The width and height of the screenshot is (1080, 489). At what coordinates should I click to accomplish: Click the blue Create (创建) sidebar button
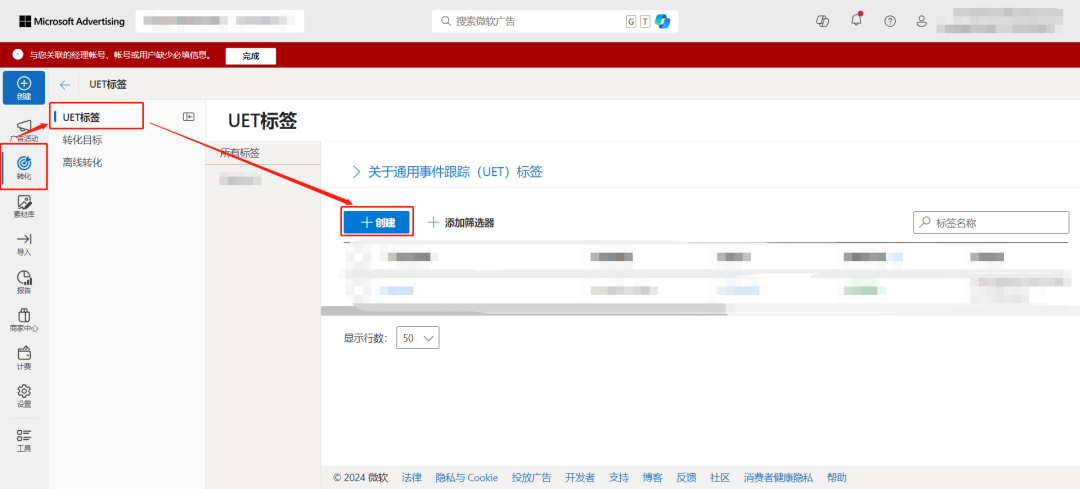coord(24,87)
